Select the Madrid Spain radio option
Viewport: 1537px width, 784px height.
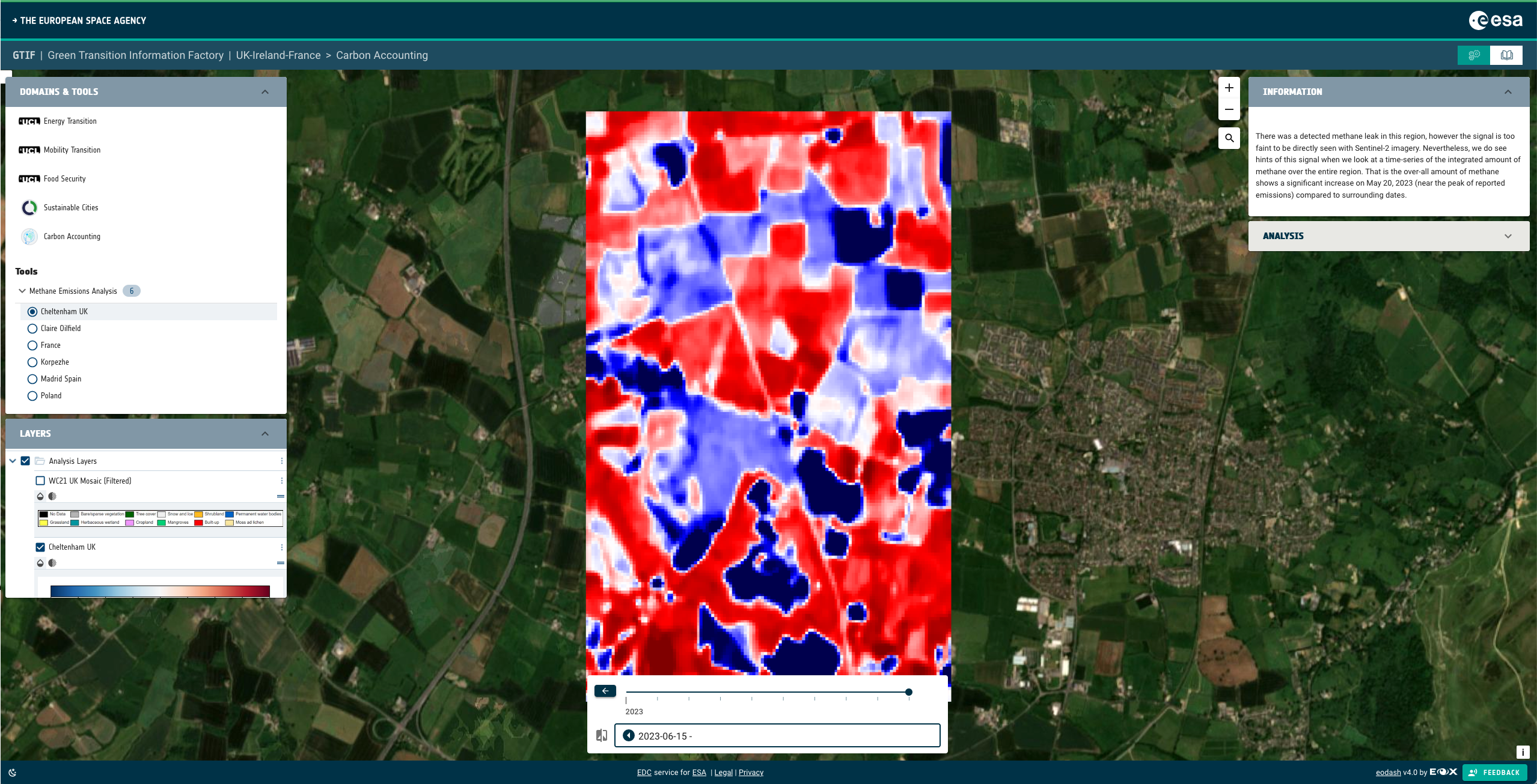click(32, 379)
